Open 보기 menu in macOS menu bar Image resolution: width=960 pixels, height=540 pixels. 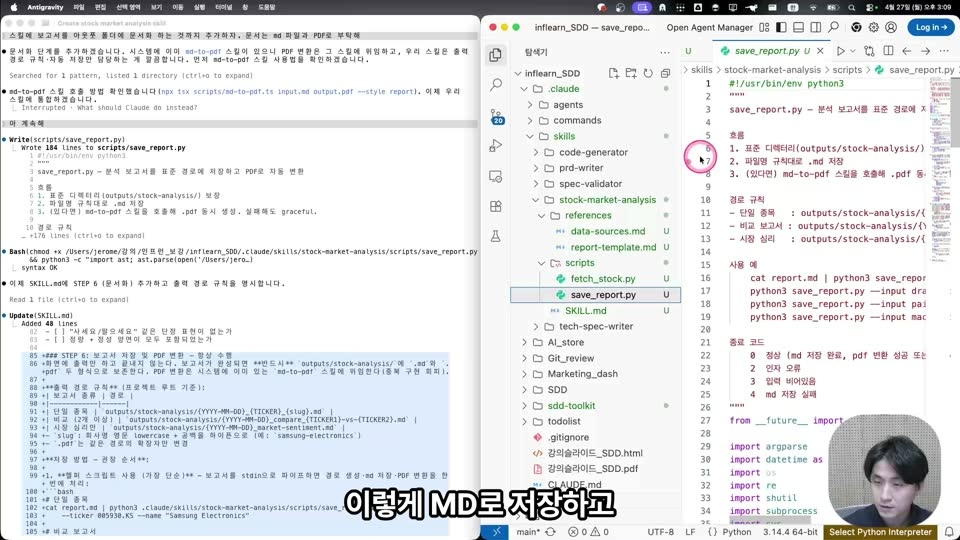coord(157,7)
